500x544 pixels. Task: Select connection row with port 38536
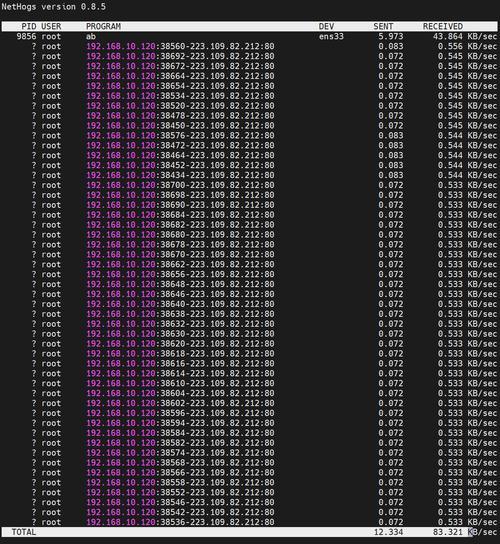click(250, 522)
